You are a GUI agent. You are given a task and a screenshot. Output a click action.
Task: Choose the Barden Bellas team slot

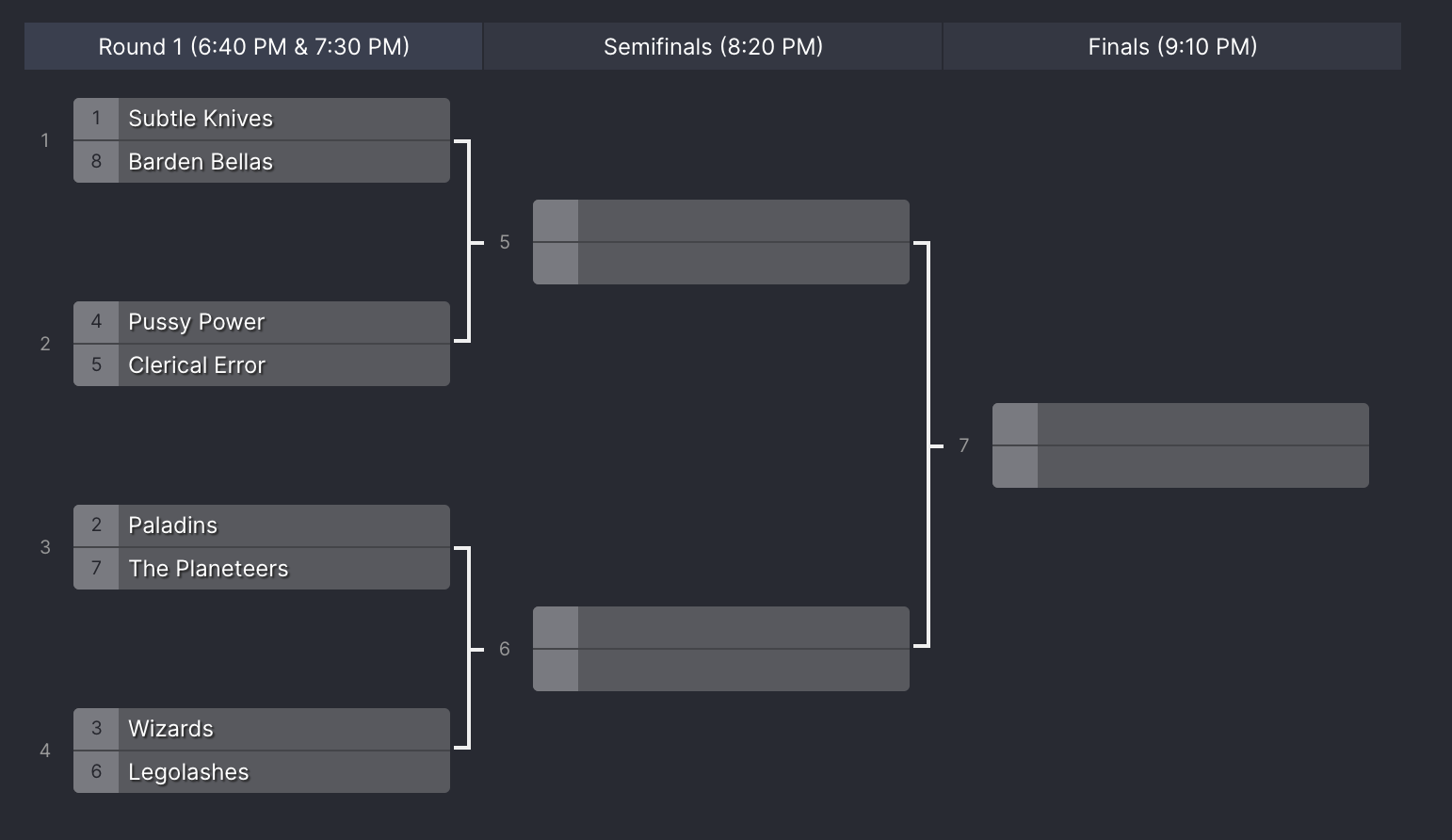[x=262, y=162]
